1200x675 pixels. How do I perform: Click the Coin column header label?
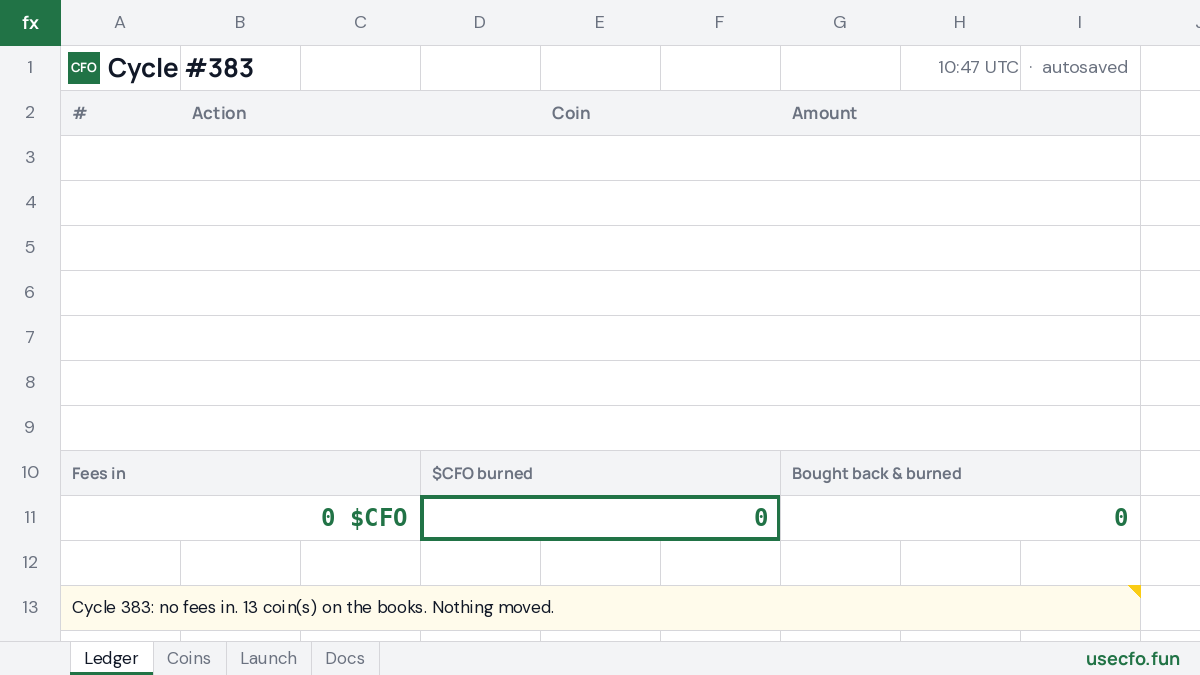pyautogui.click(x=571, y=113)
